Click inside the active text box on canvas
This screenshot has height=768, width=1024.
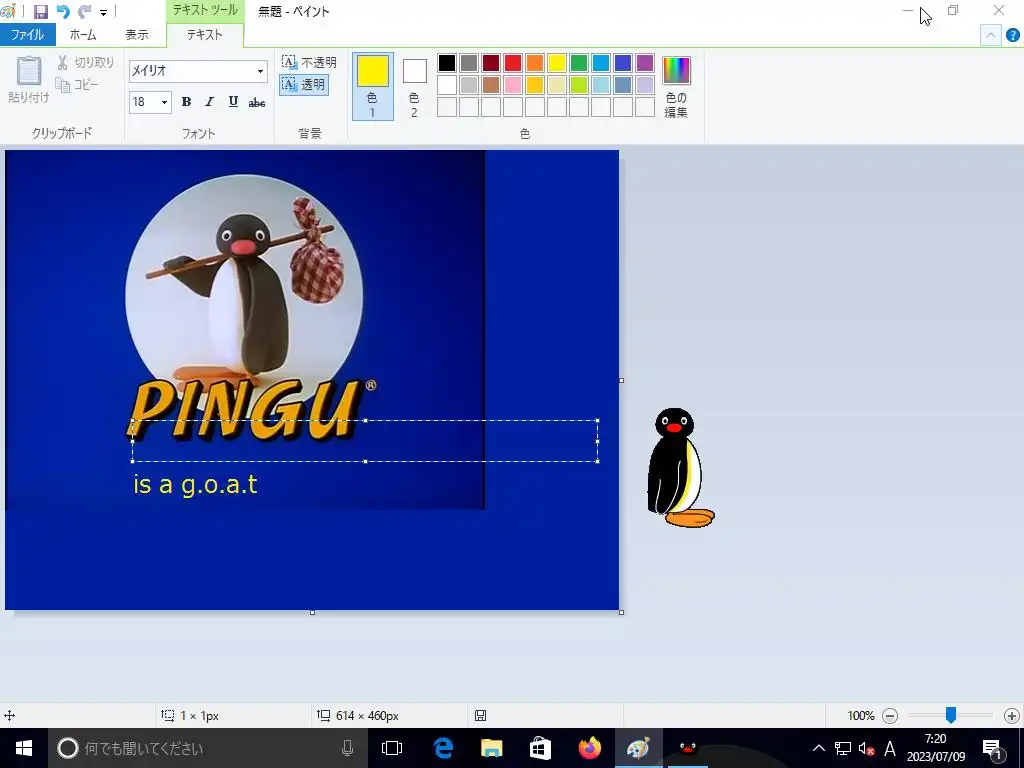(x=365, y=441)
